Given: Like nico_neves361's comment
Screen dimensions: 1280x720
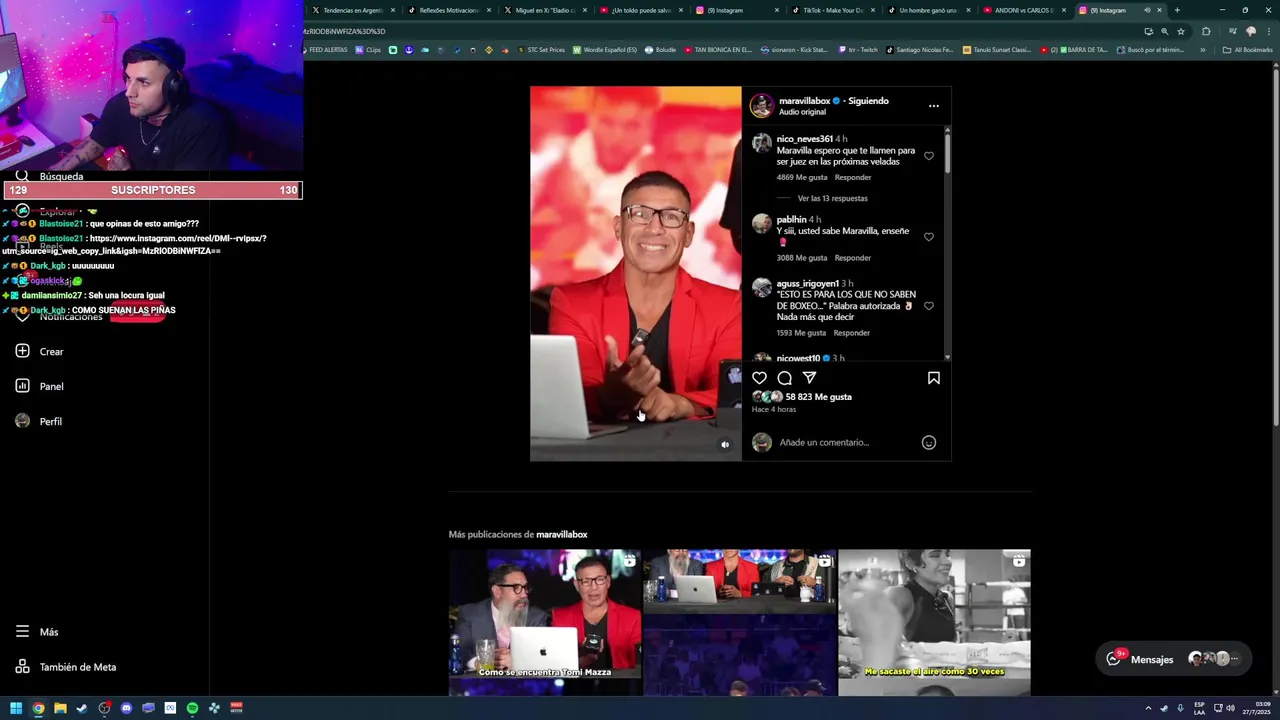Looking at the screenshot, I should coord(929,156).
